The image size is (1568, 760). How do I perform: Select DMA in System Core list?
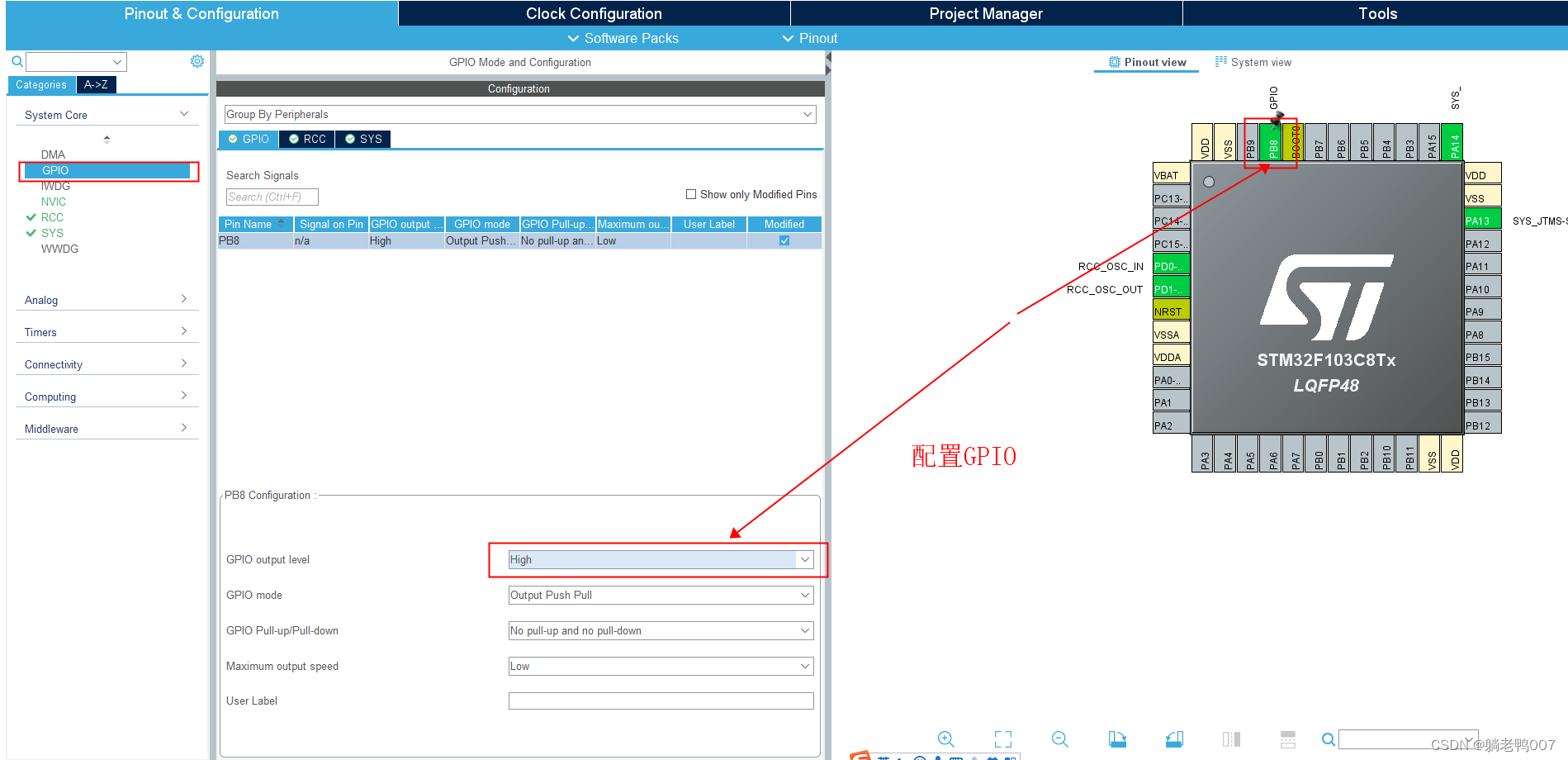click(x=53, y=154)
